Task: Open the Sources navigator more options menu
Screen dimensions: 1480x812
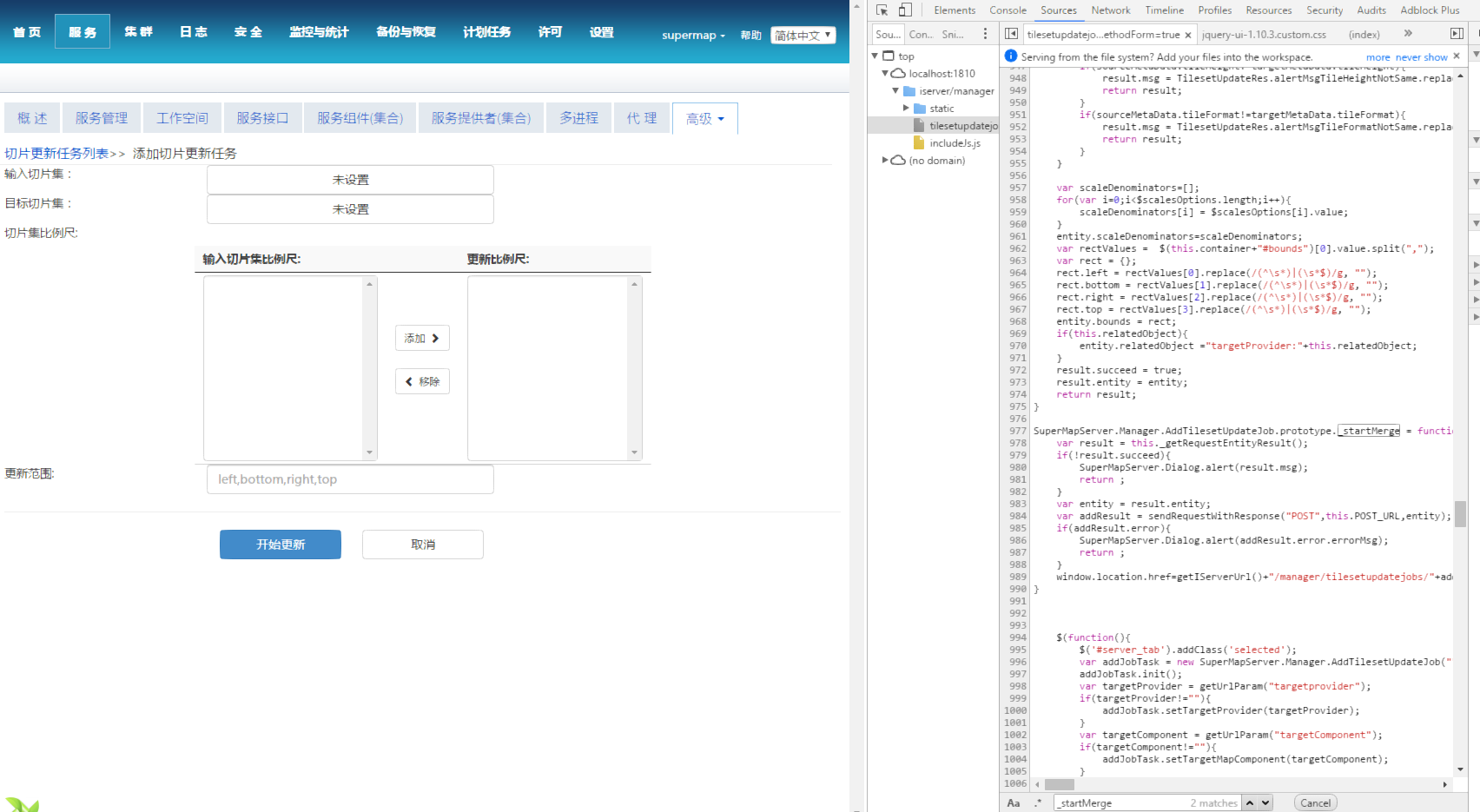Action: (985, 34)
